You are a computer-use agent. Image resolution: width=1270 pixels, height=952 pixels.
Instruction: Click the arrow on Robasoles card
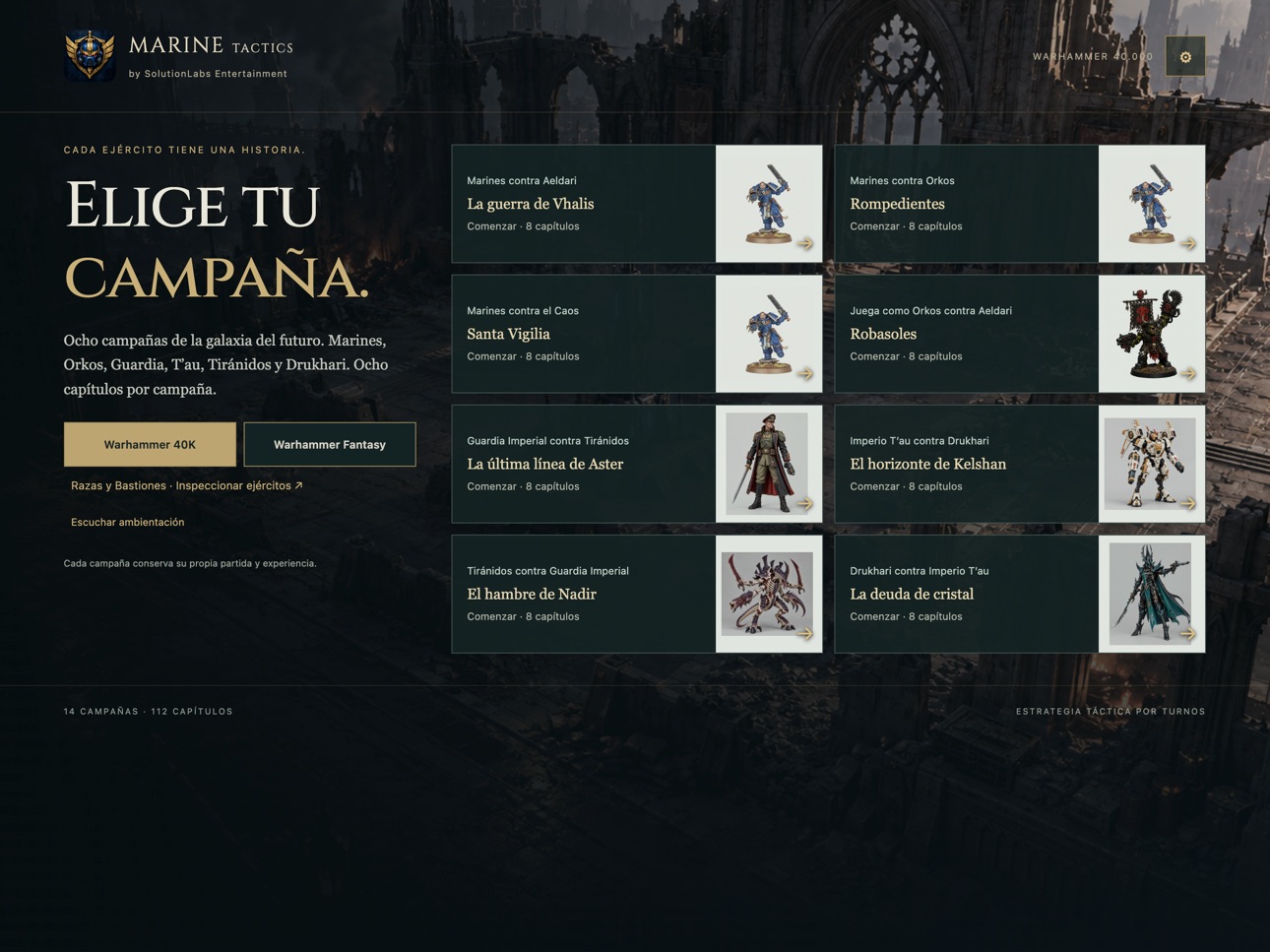1188,373
